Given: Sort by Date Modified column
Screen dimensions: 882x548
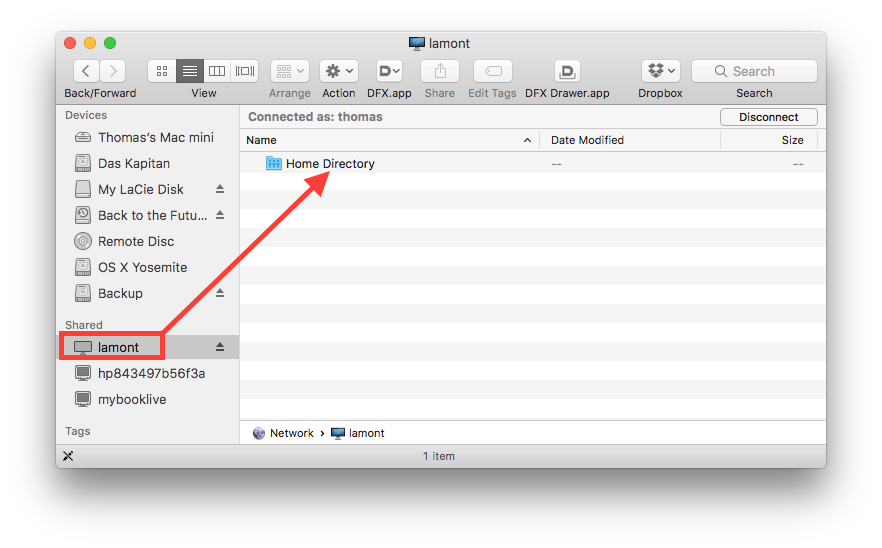Looking at the screenshot, I should [x=629, y=140].
